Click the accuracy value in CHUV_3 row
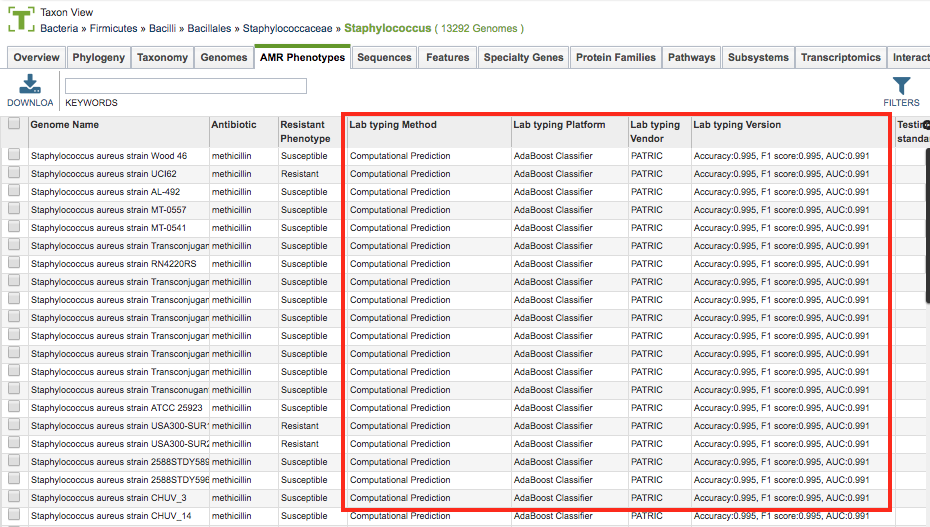Screen dimensions: 930x527 point(781,498)
